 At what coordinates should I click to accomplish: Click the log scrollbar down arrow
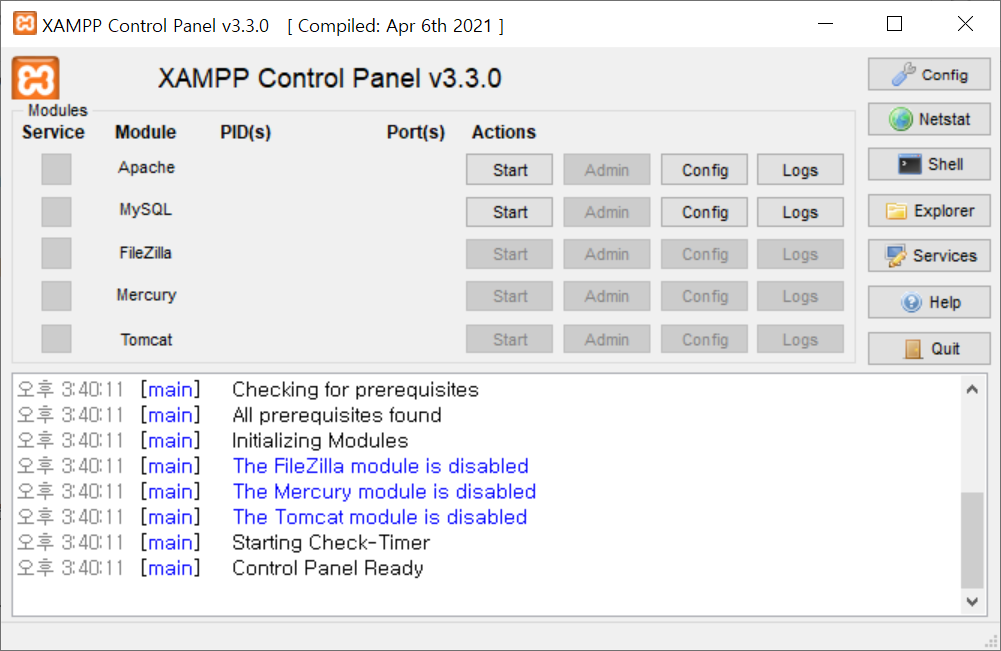click(x=972, y=601)
